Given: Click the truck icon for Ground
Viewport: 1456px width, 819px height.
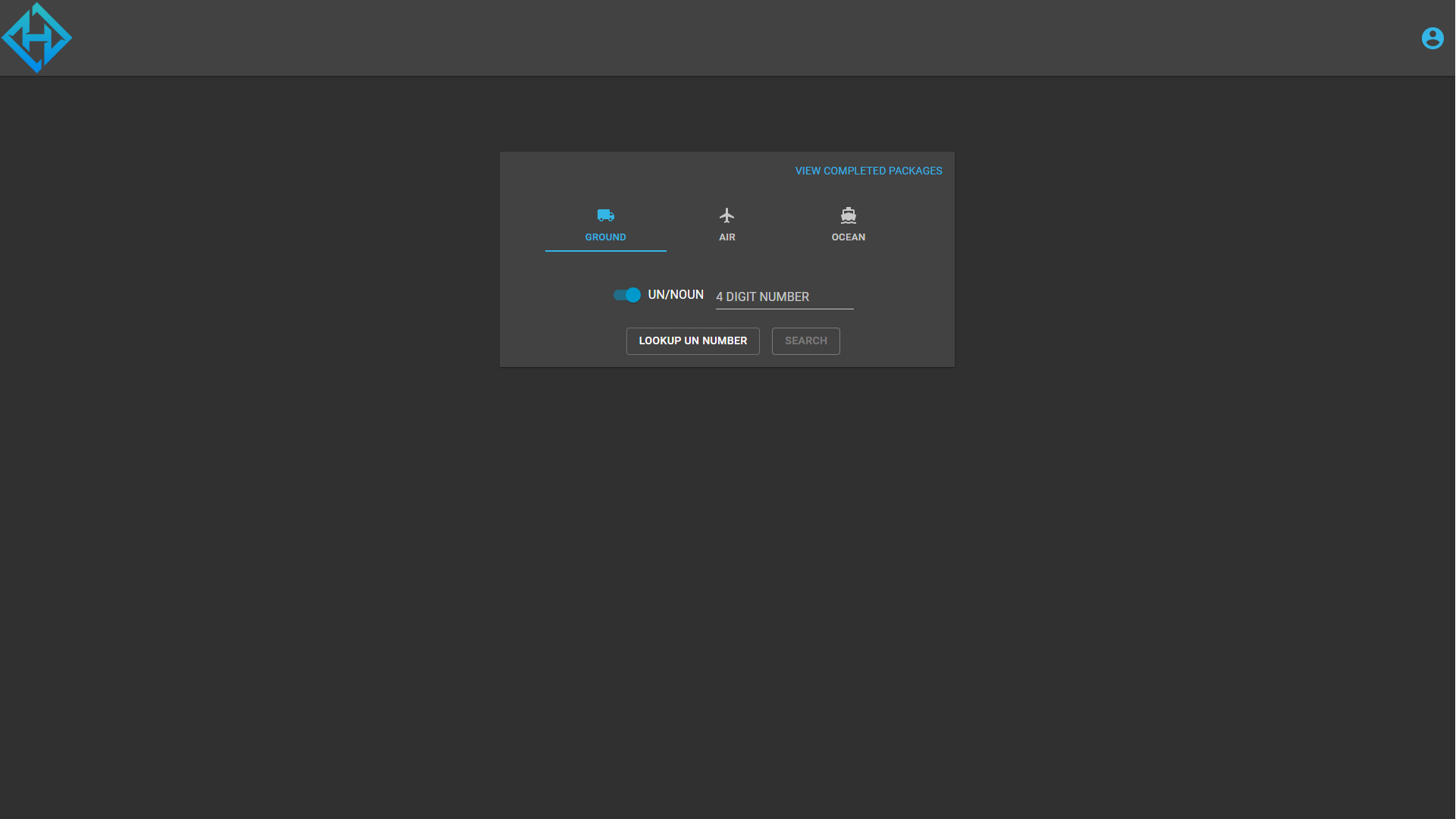Looking at the screenshot, I should pyautogui.click(x=605, y=215).
